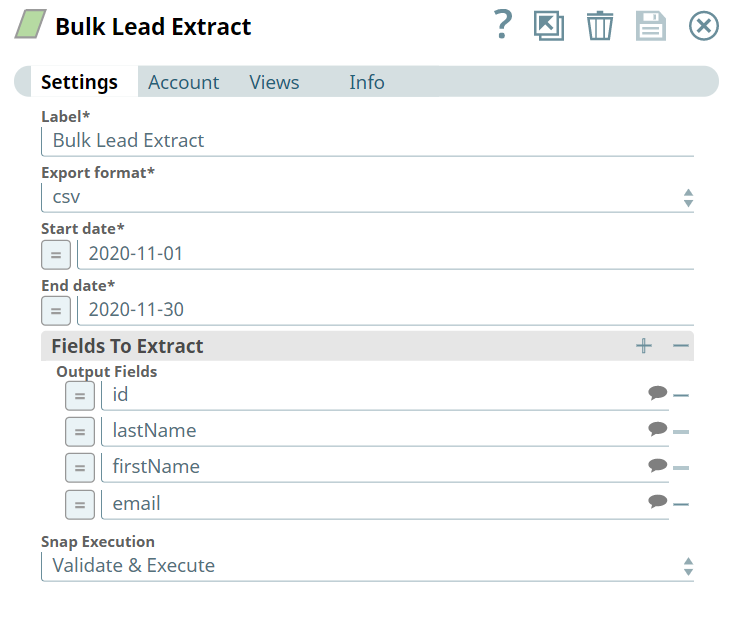
Task: Click the Bulk Lead Extract title
Action: click(x=153, y=27)
